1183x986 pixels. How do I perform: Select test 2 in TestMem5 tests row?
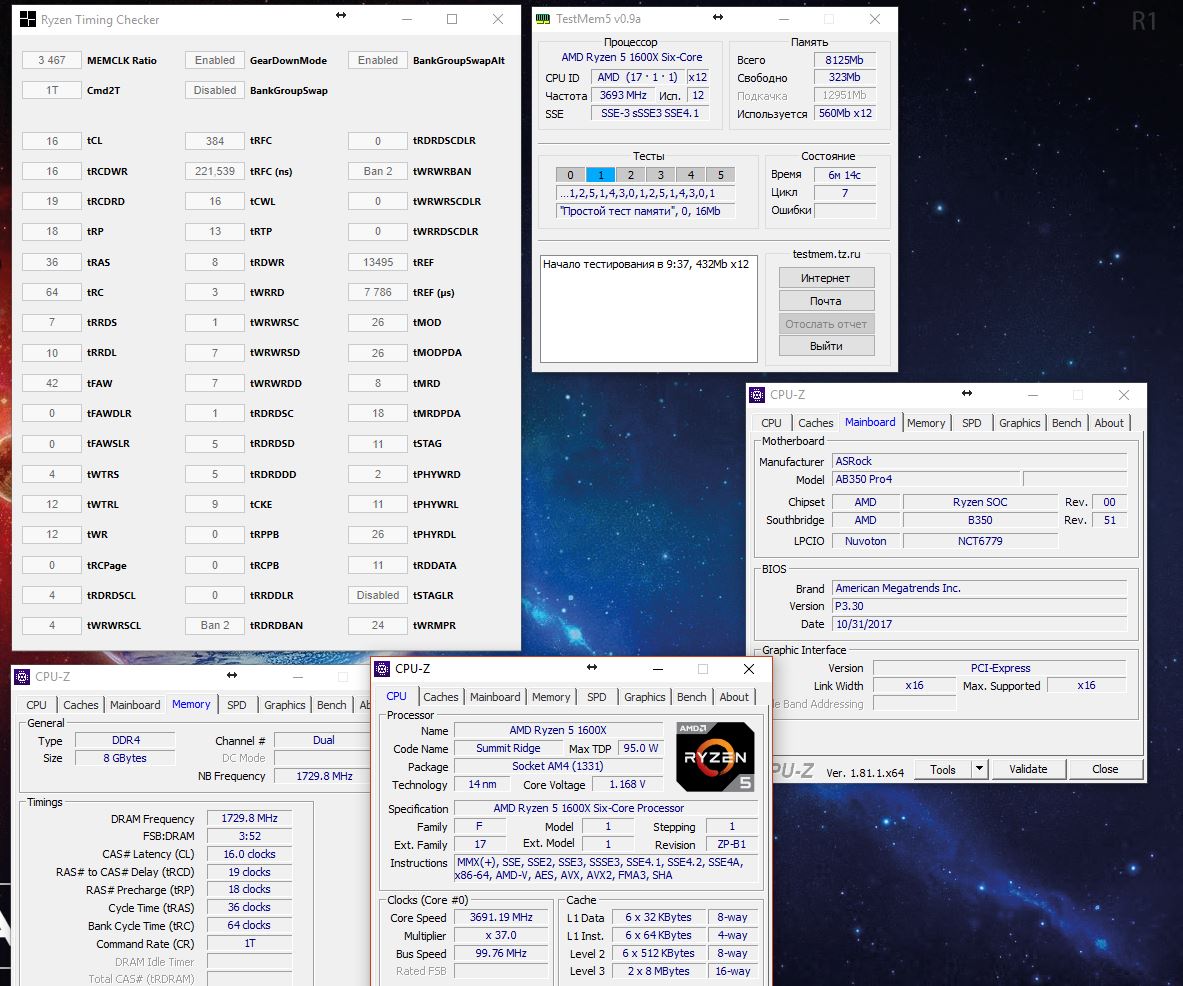631,175
